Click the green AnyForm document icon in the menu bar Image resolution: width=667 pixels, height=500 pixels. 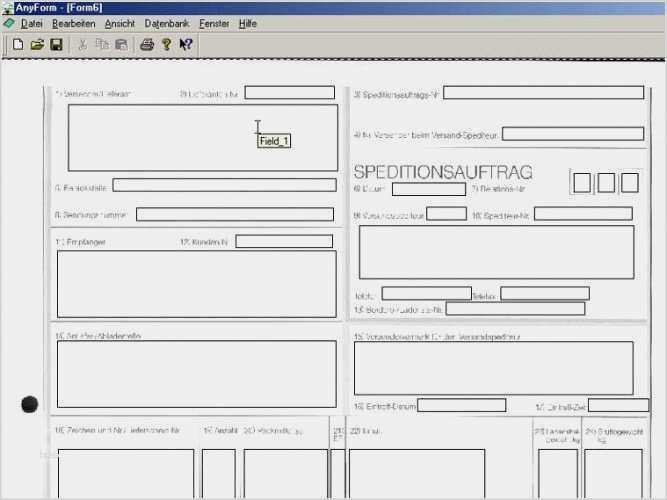pos(9,22)
